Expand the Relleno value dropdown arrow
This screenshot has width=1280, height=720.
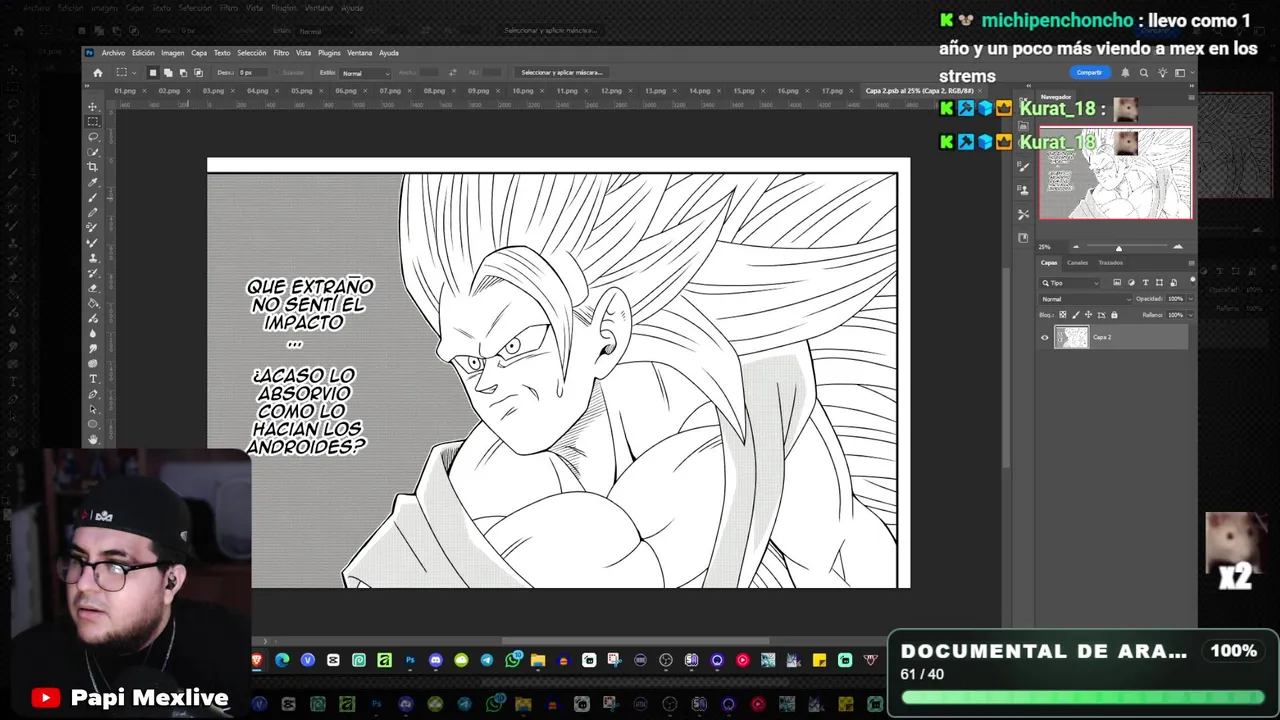pos(1191,315)
